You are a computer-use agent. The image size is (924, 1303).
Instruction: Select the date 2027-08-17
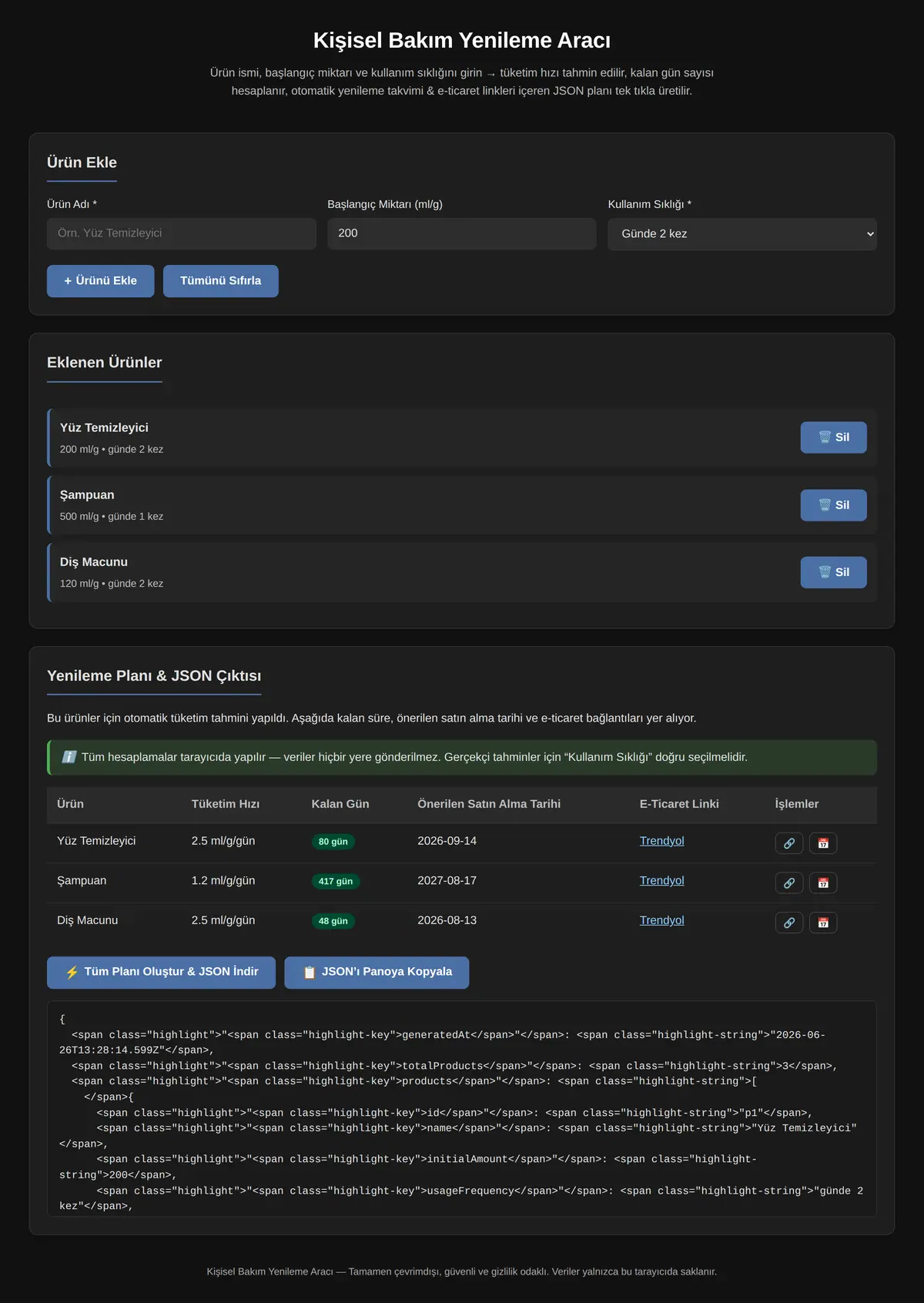447,881
